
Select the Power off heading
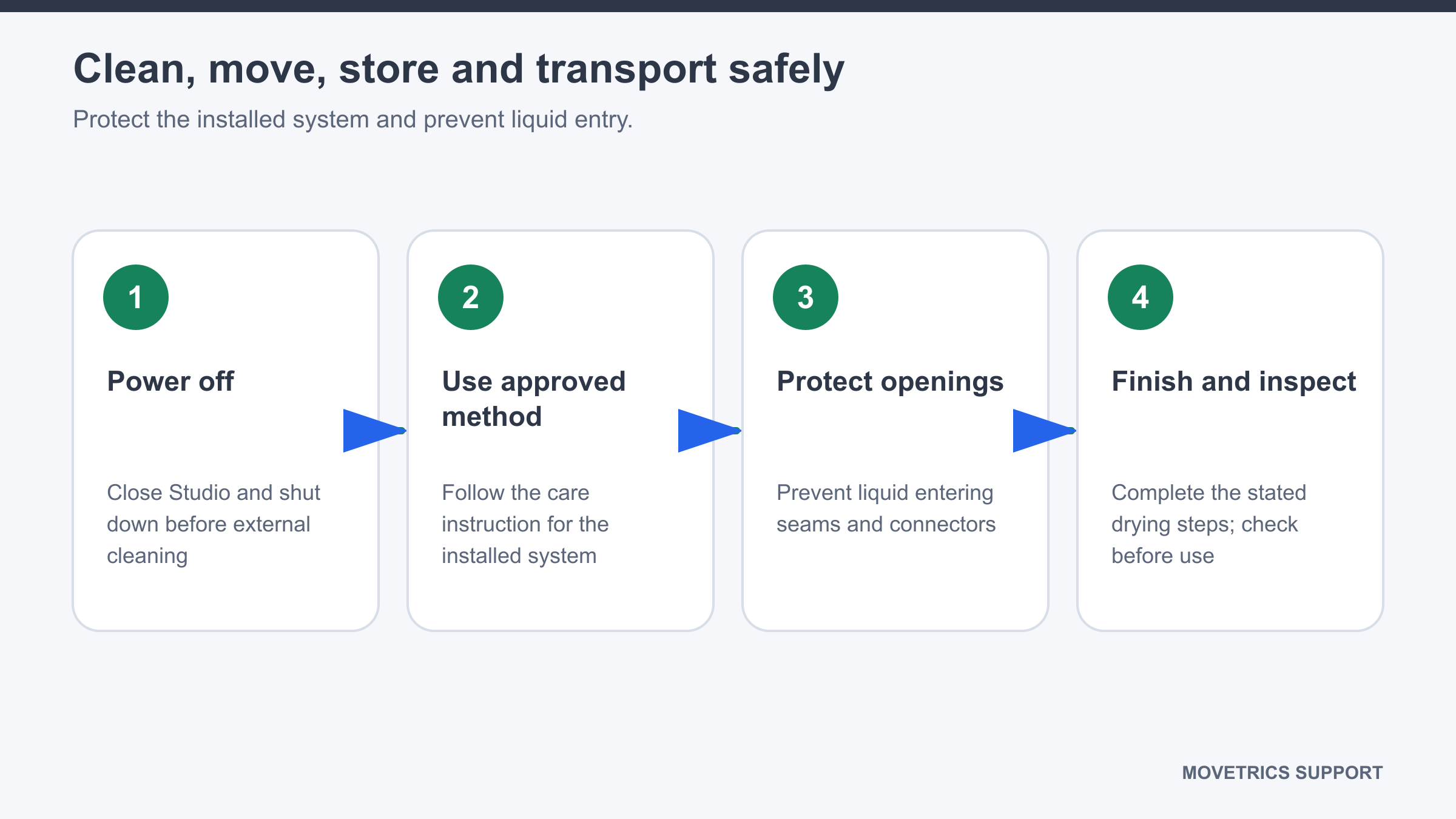pyautogui.click(x=170, y=382)
